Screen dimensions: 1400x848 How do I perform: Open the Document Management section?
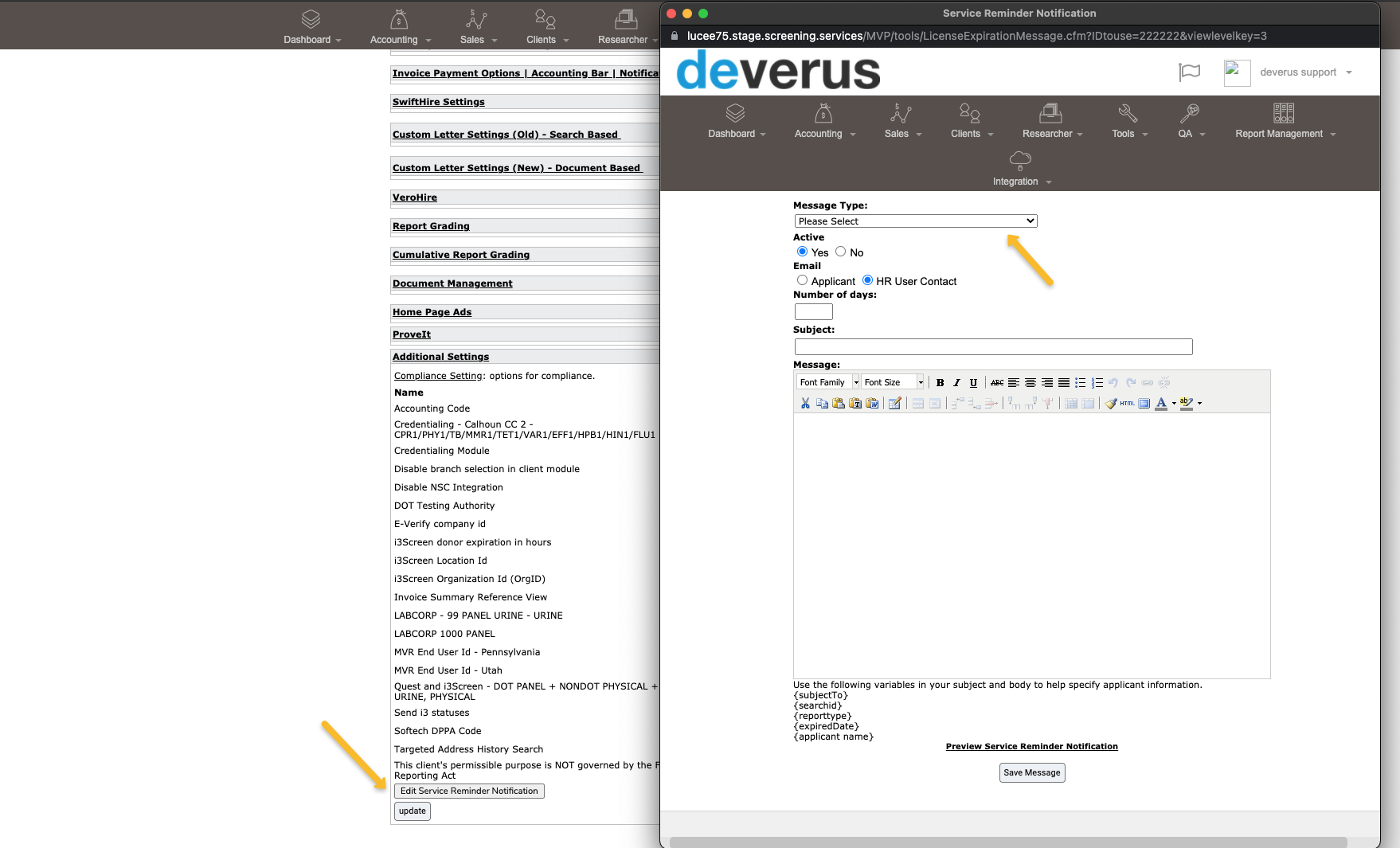(452, 283)
